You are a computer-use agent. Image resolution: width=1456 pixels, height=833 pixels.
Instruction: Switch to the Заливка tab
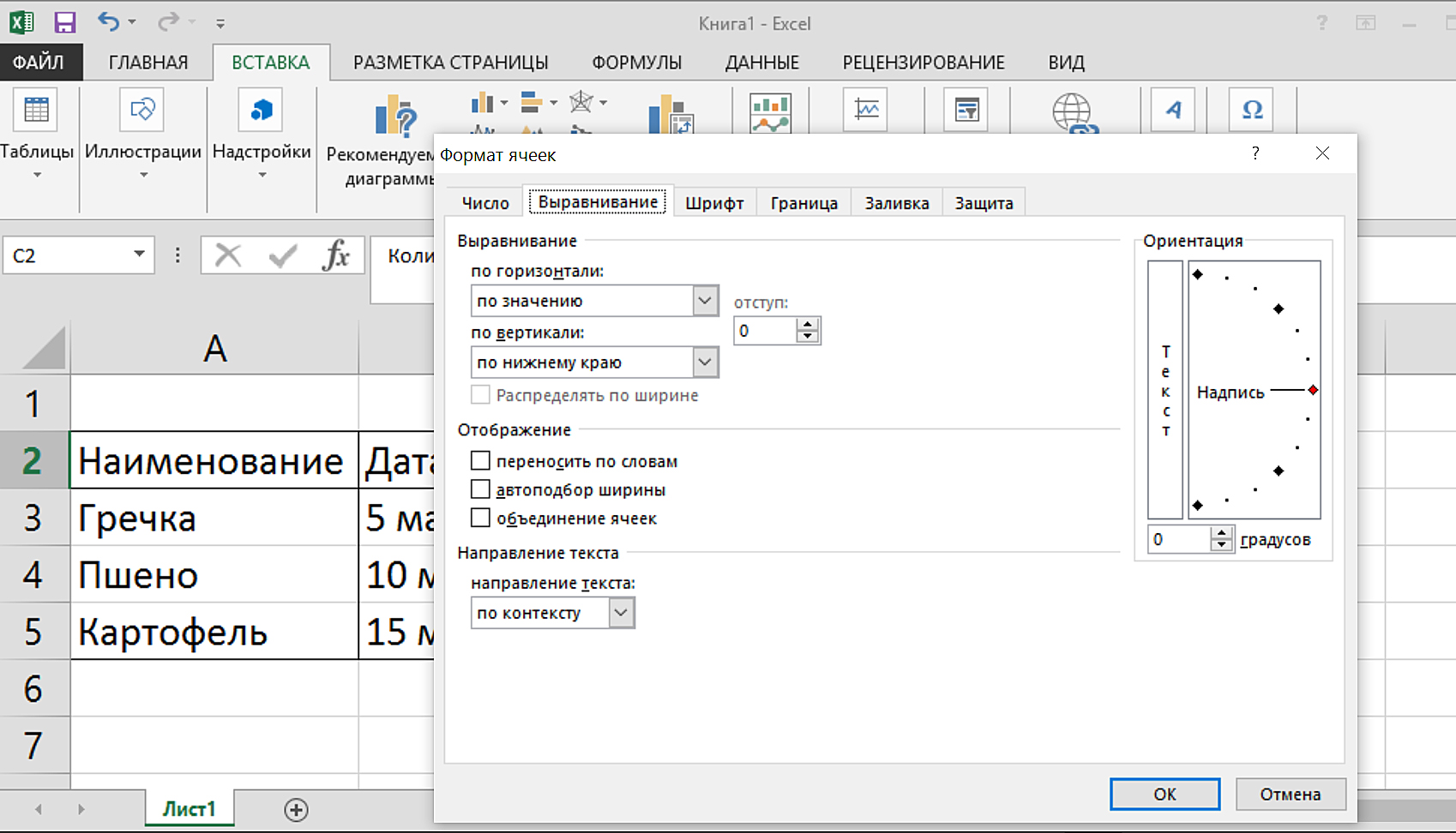(897, 203)
